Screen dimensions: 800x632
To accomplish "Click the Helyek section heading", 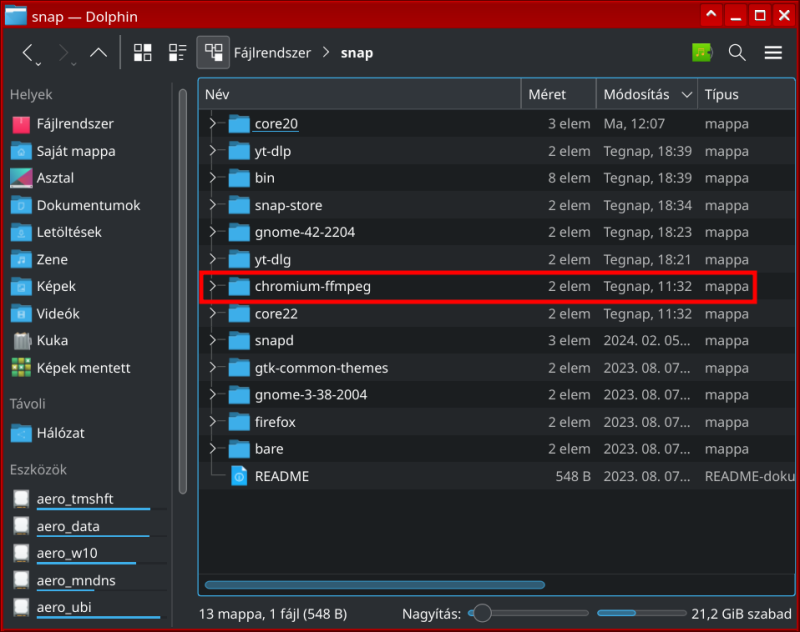I will pyautogui.click(x=31, y=95).
